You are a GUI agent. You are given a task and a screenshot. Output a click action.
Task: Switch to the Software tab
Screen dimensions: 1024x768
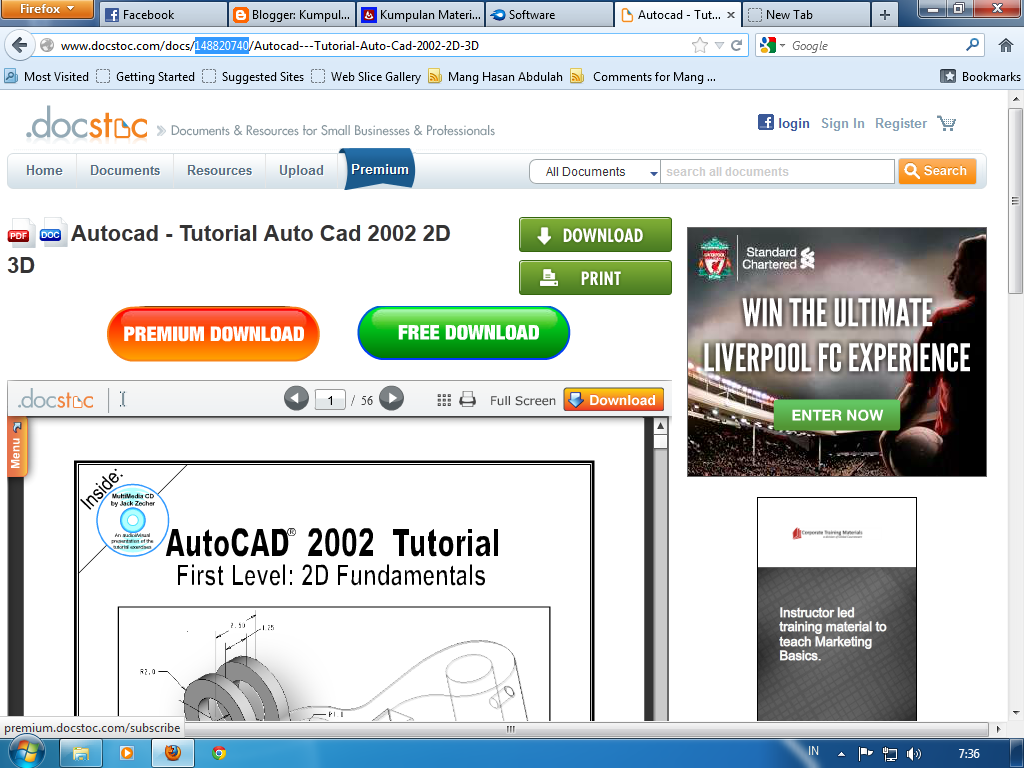coord(549,14)
